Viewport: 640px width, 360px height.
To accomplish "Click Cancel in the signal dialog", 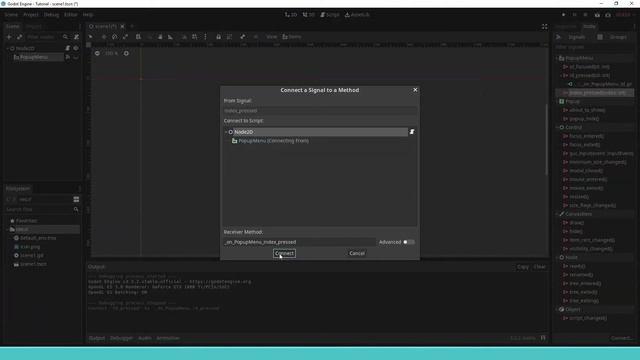I will 357,253.
